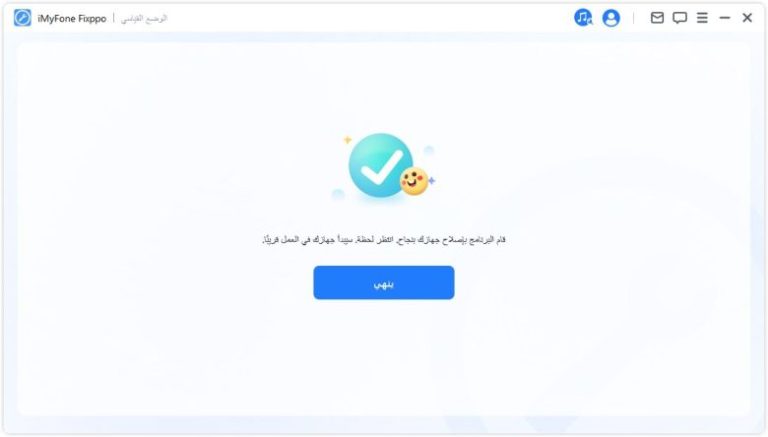Click the iMyFone Fixppo title text
Viewport: 768px width, 437px height.
72,19
